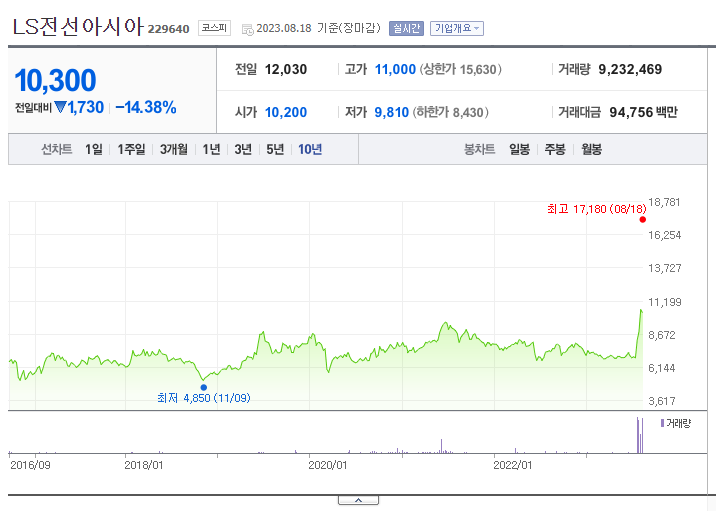Collapse the chart with the bottom chevron
This screenshot has width=716, height=511.
coord(358,500)
